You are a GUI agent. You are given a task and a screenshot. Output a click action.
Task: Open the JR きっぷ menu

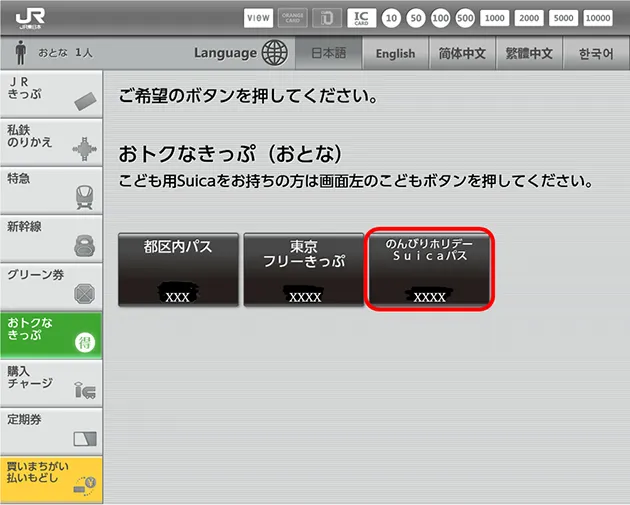pyautogui.click(x=51, y=94)
